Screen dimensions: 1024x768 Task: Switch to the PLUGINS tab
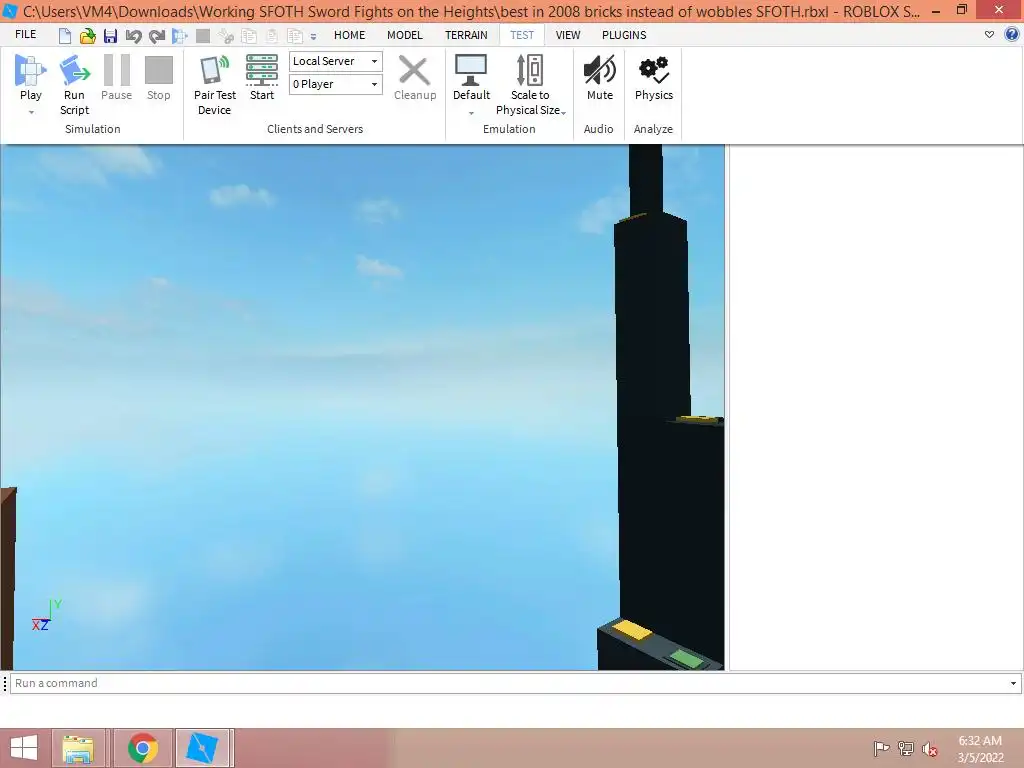[624, 35]
